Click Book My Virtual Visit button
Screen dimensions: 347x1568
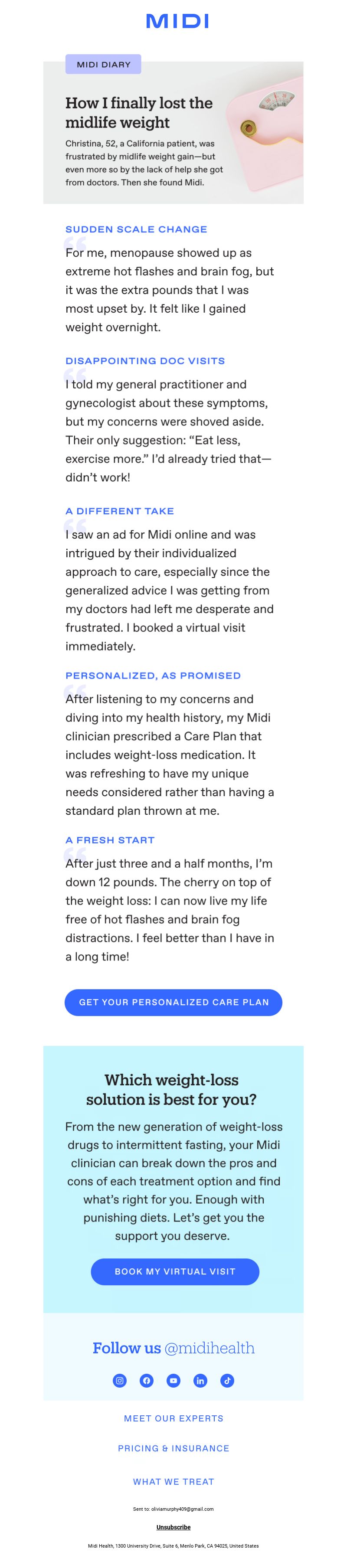tap(175, 1271)
